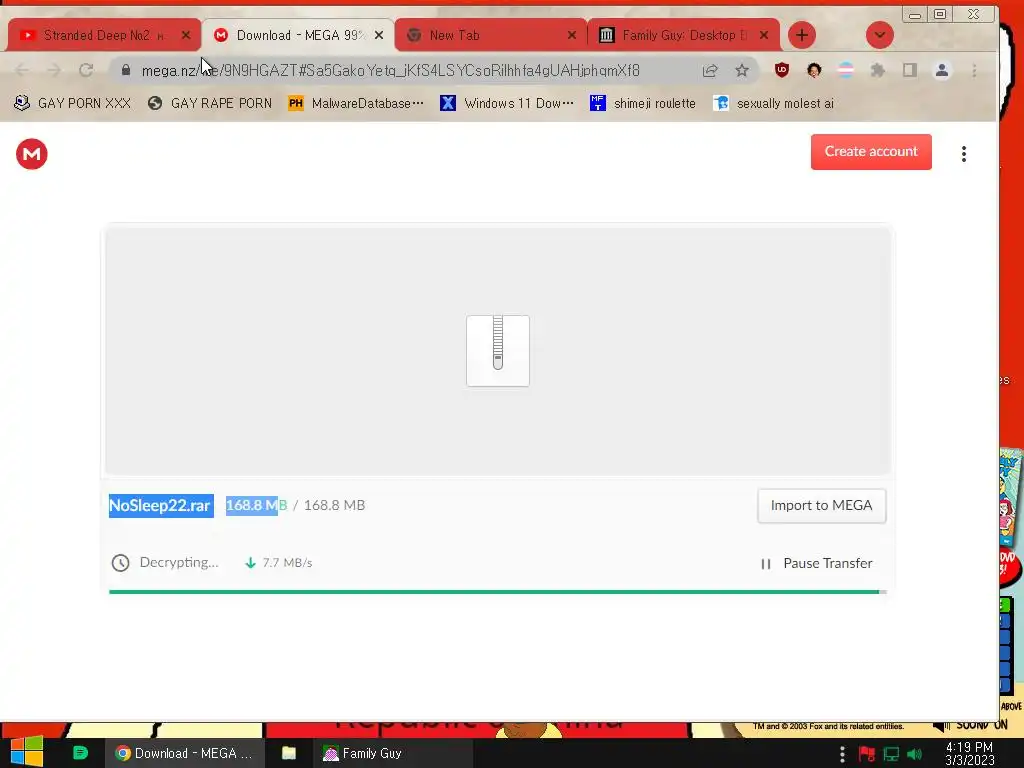The height and width of the screenshot is (768, 1024).
Task: Close the Family Guy Desktop tab
Action: (764, 35)
